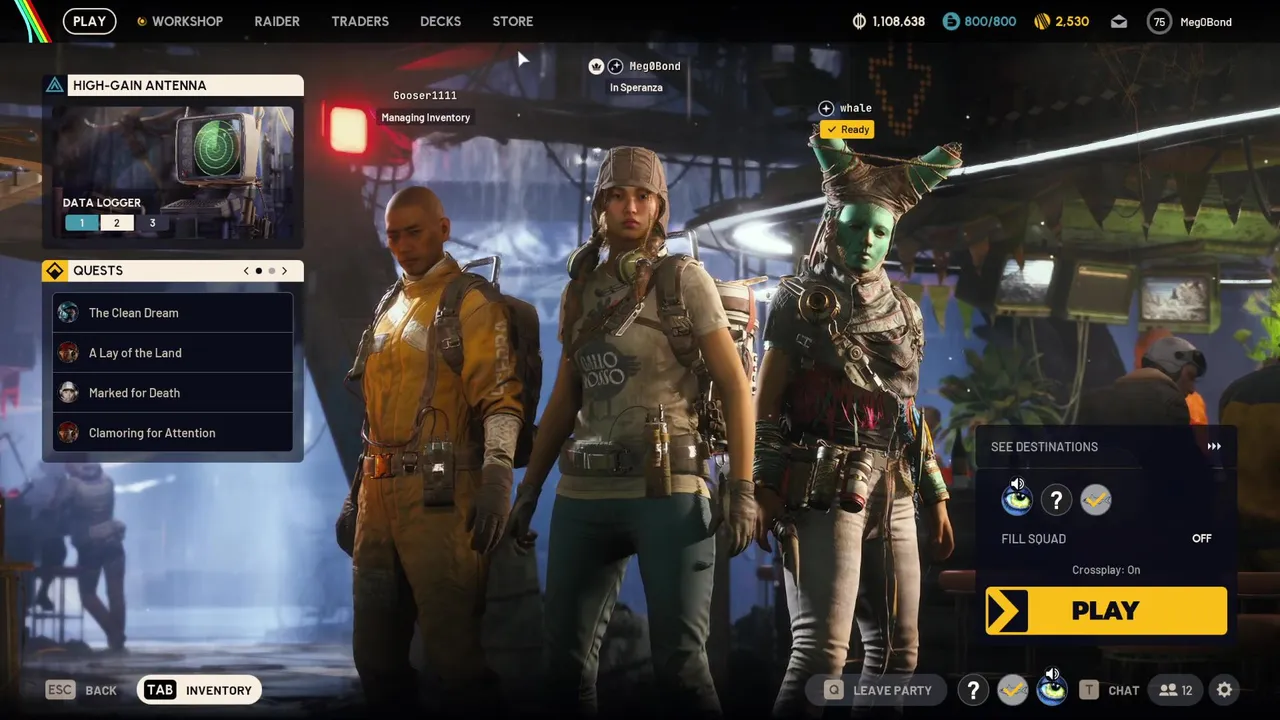Click shark-check avatar in play panel

1096,499
